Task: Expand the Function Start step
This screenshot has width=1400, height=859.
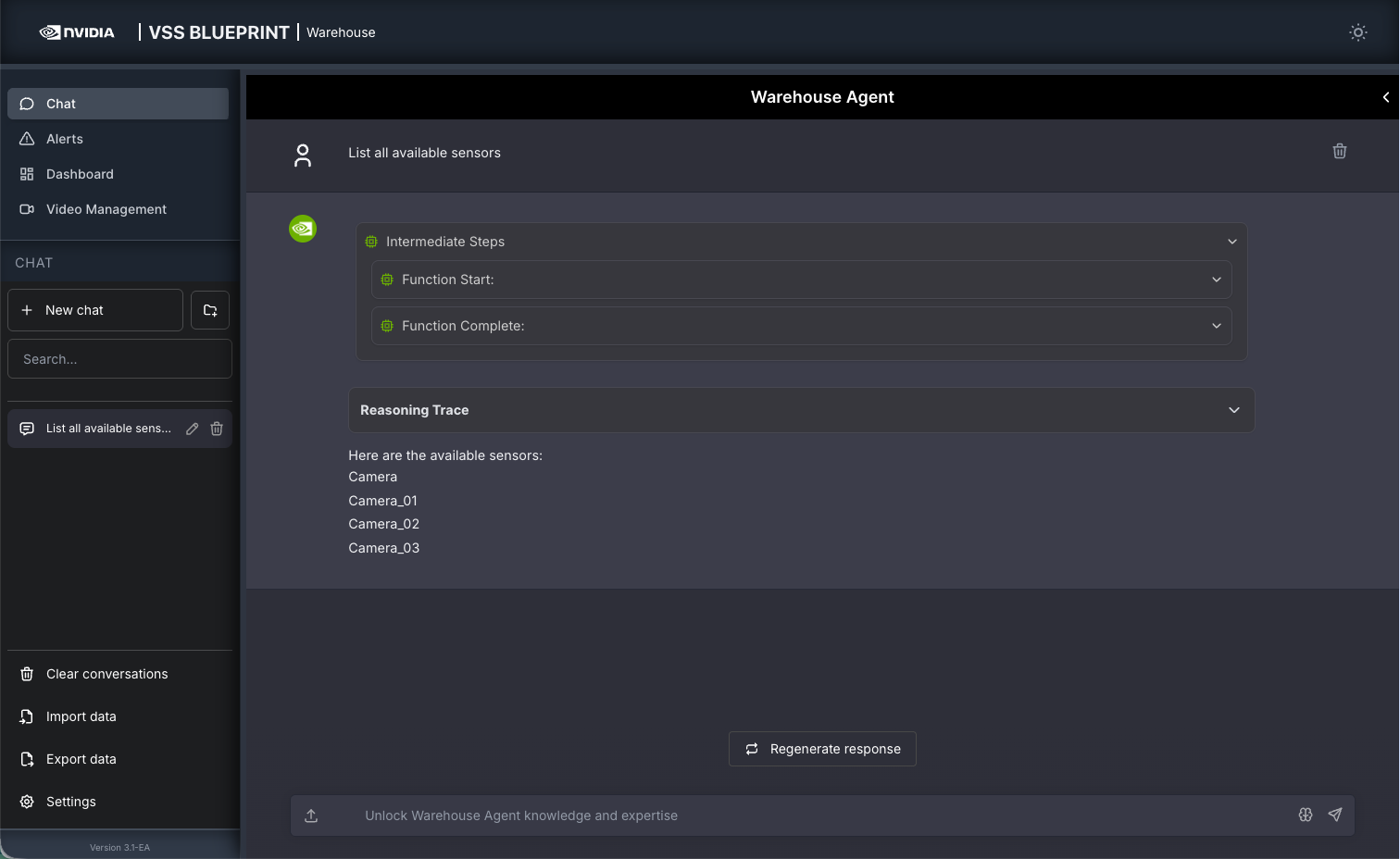Action: (1216, 280)
